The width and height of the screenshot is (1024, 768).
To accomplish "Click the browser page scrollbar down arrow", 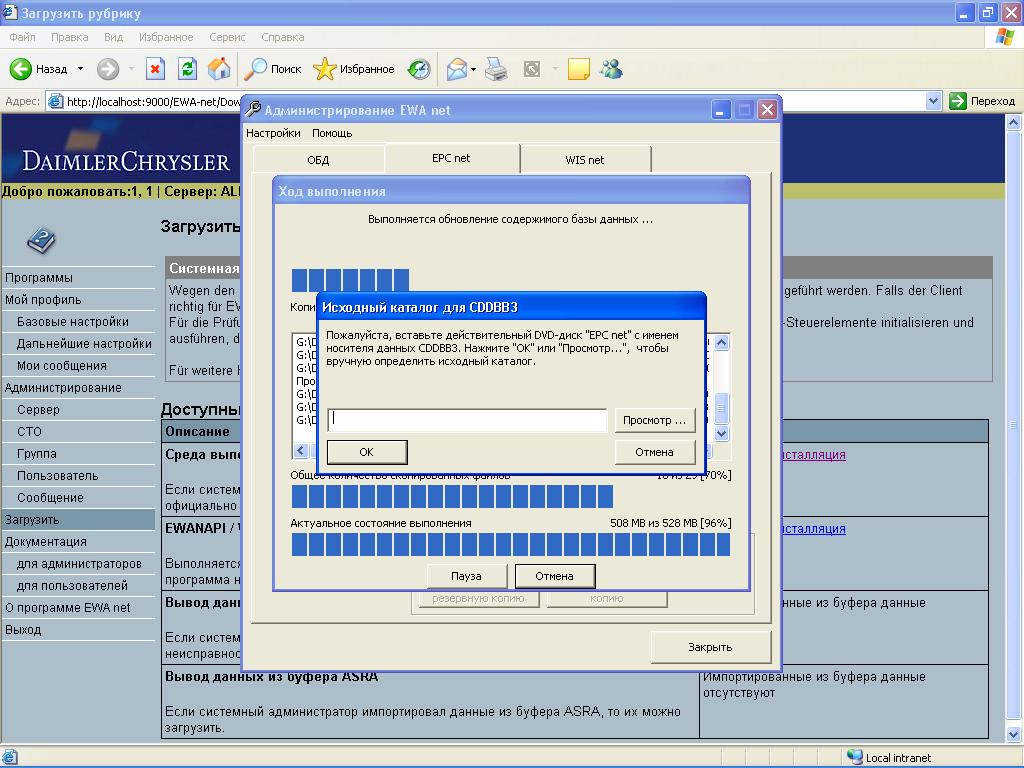I will [x=1014, y=735].
